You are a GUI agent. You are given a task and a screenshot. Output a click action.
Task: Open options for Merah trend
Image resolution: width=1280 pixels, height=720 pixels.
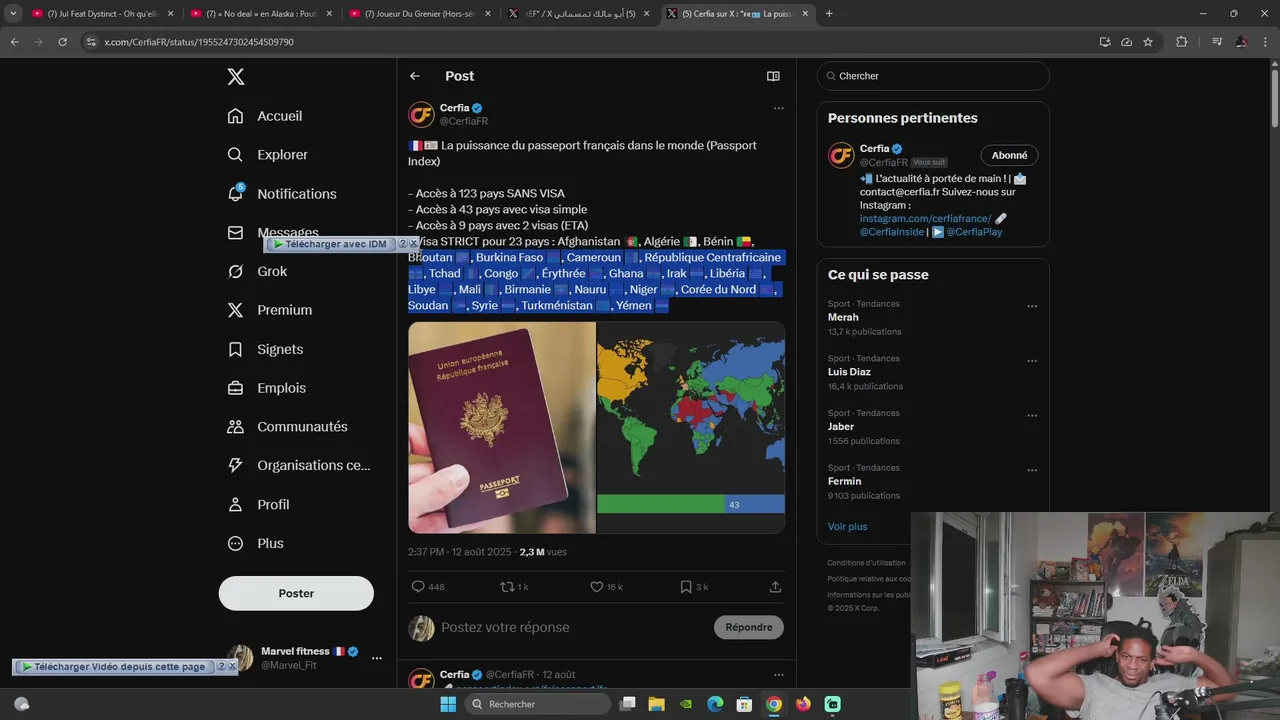pos(1032,307)
